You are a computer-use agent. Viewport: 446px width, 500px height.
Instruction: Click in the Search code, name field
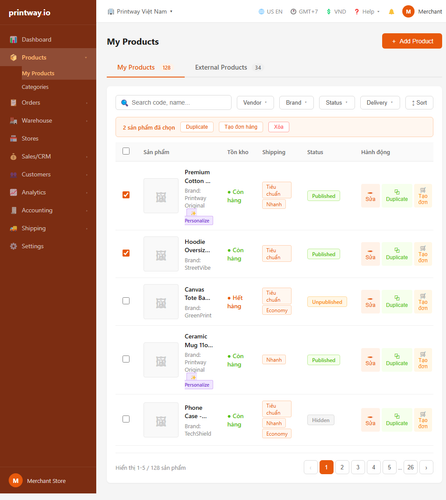(x=173, y=103)
